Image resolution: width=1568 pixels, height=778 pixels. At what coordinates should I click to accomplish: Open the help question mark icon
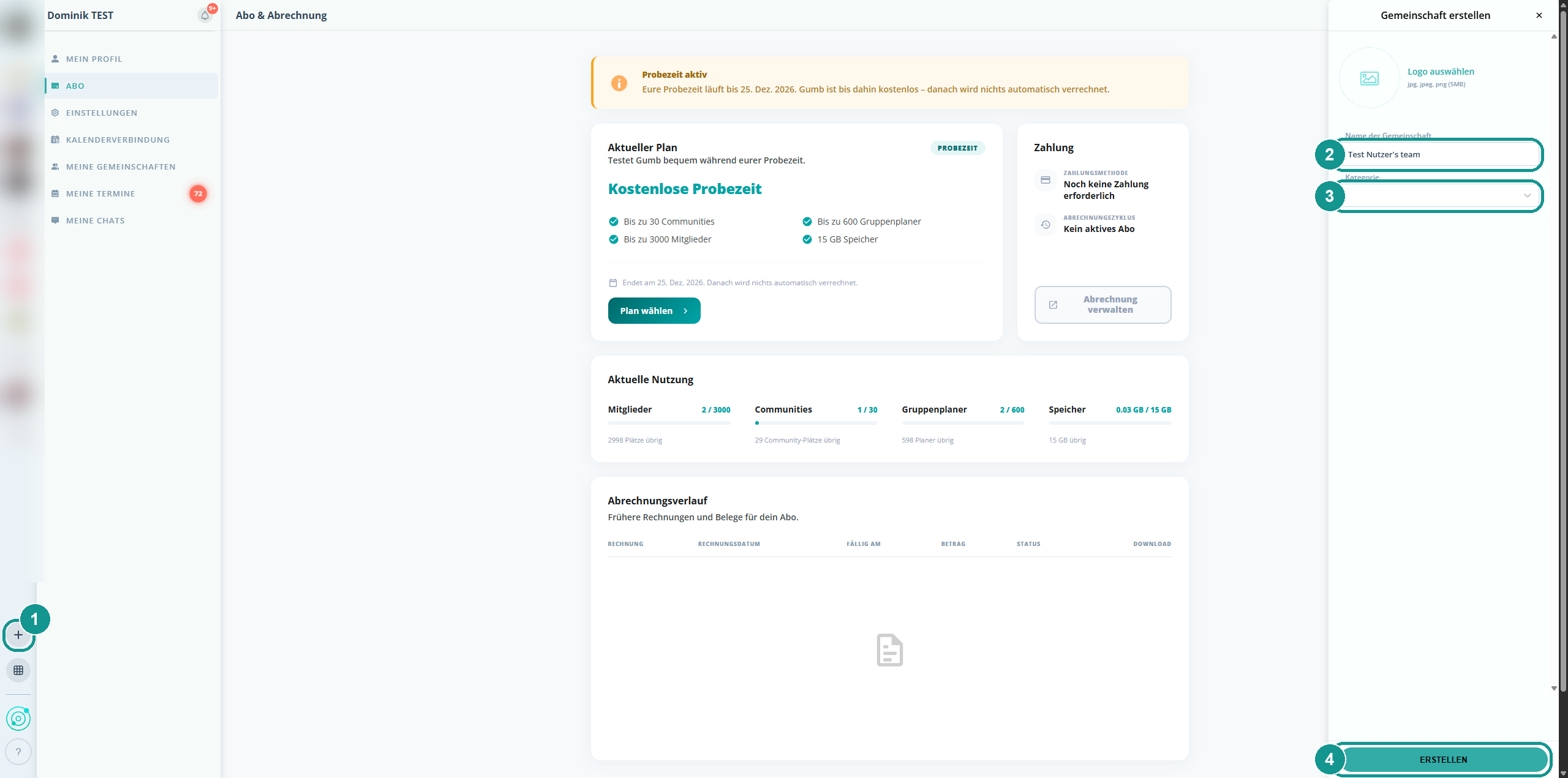[x=18, y=752]
